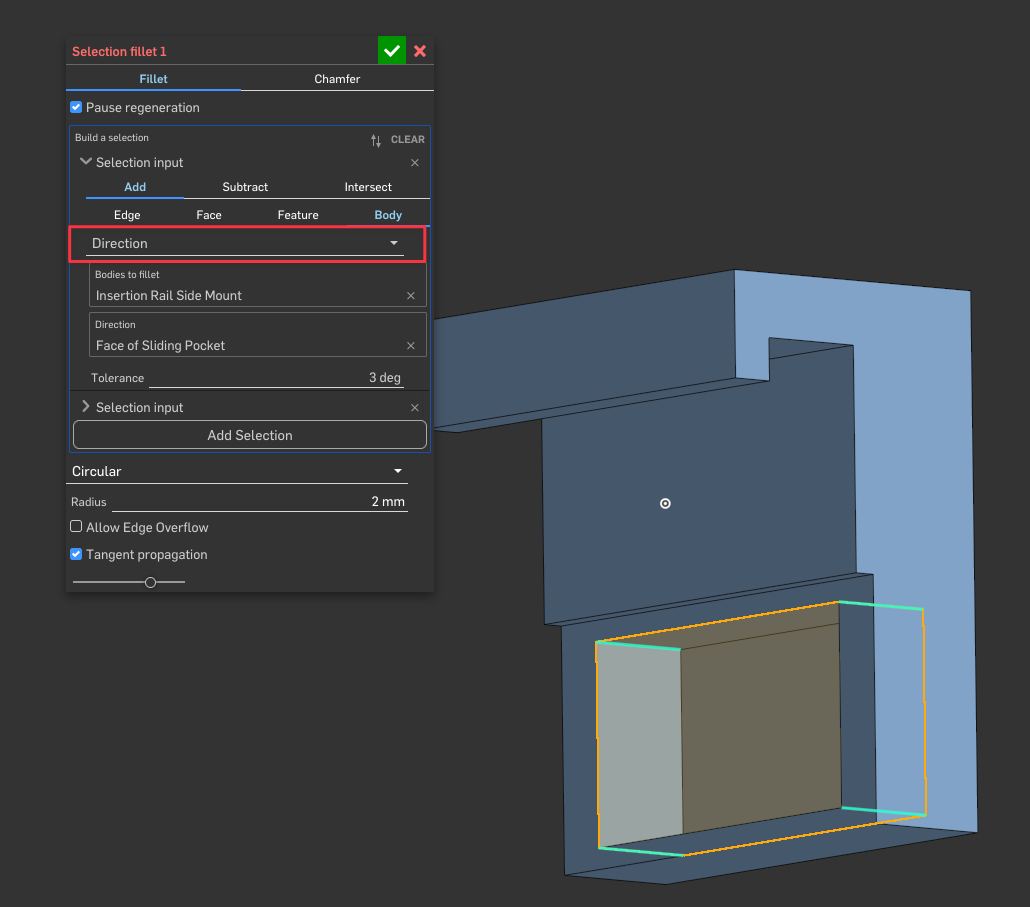1030x907 pixels.
Task: Remove the collapsed second Selection input
Action: pyautogui.click(x=415, y=408)
